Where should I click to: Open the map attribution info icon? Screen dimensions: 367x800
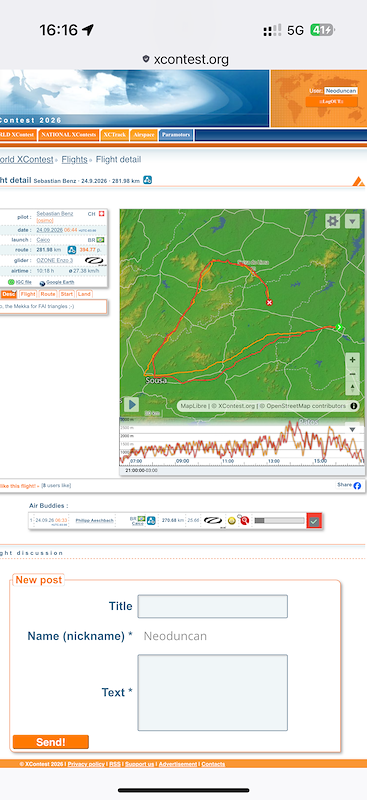point(354,406)
